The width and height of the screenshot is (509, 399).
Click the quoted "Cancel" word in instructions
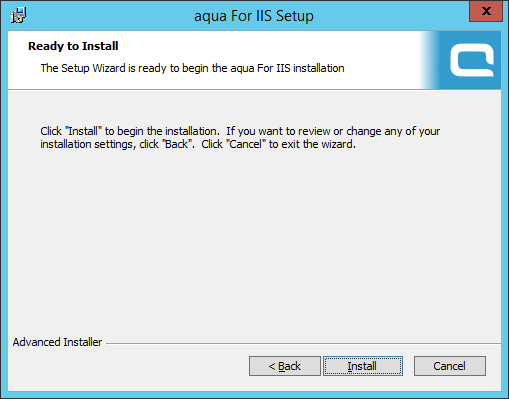[x=246, y=144]
